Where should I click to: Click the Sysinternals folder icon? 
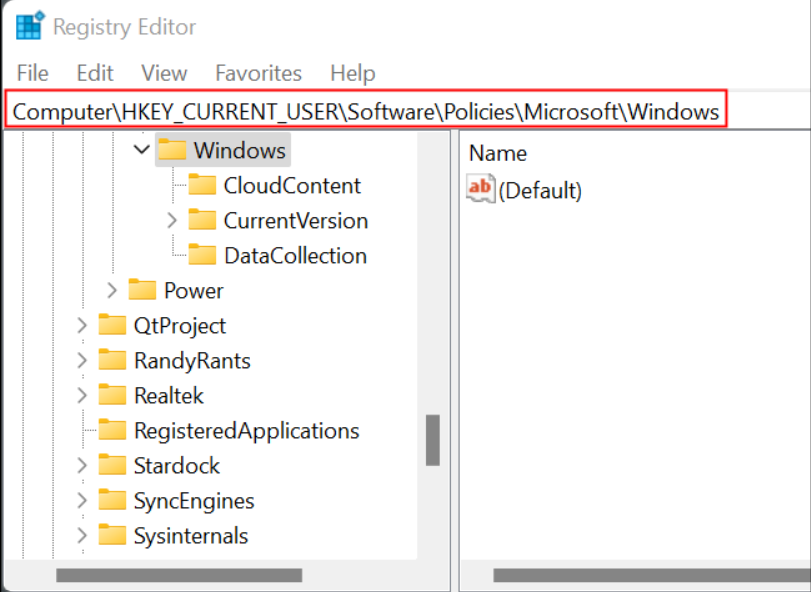pos(113,535)
